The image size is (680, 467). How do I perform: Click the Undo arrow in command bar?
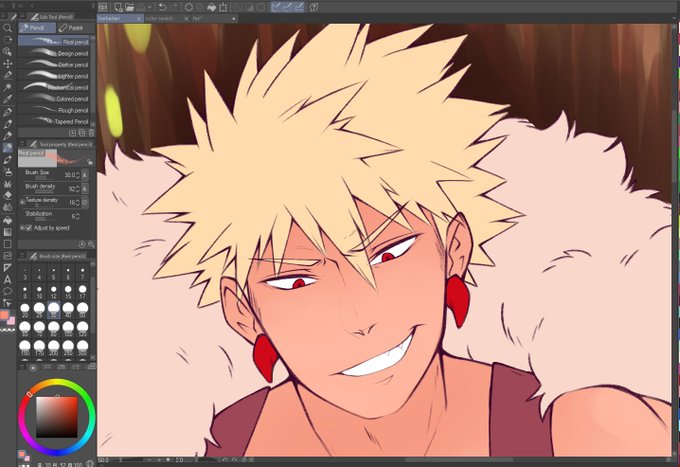point(162,7)
